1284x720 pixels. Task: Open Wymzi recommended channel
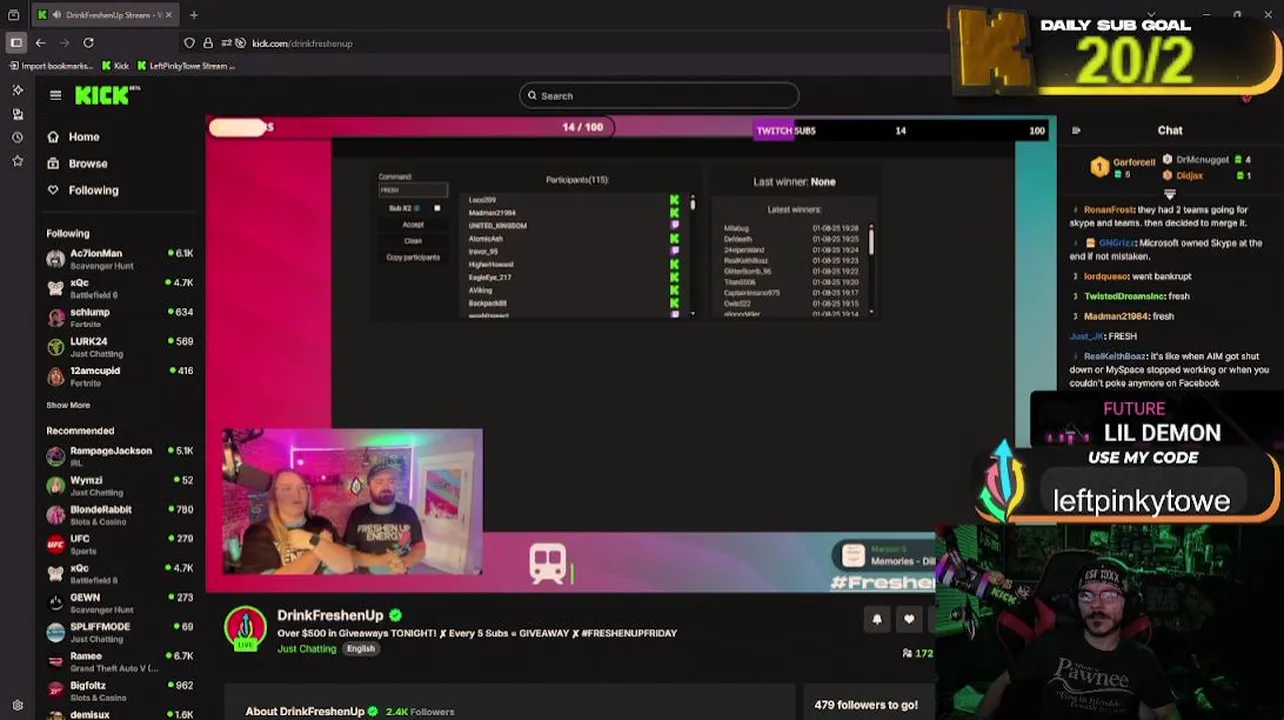120,485
